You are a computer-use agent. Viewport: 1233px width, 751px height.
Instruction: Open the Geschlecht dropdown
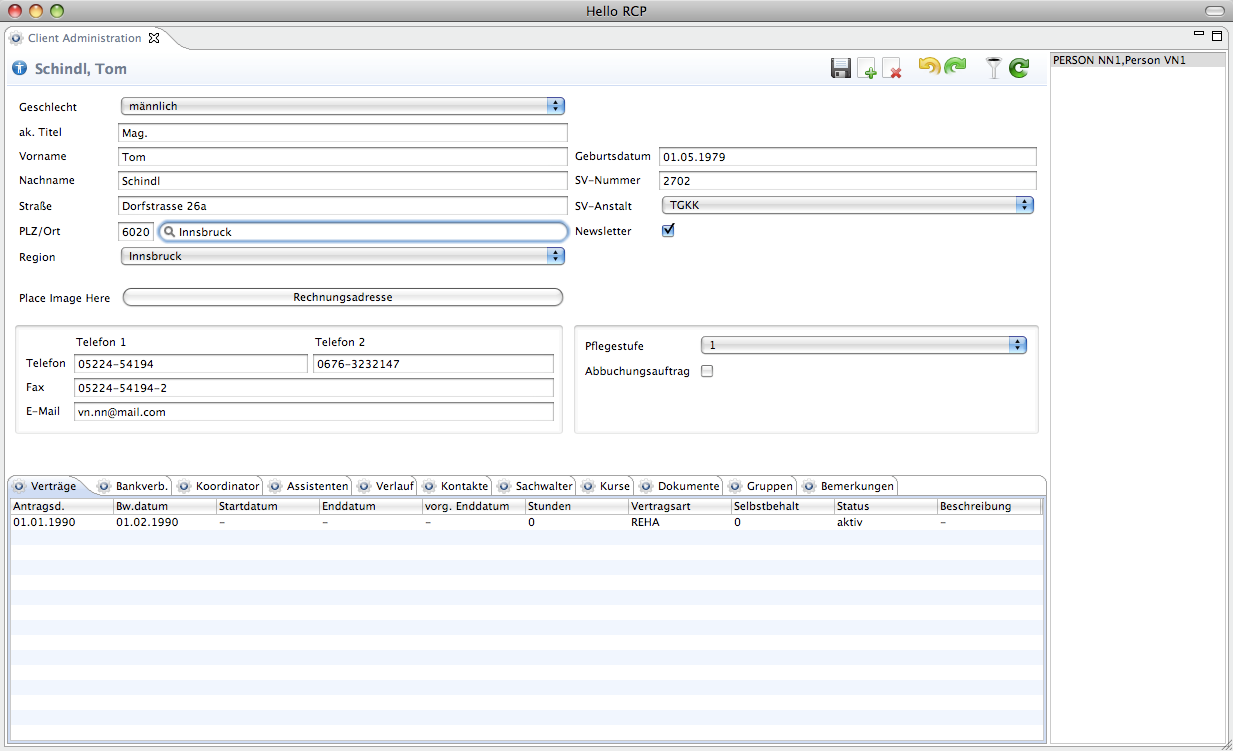tap(343, 106)
